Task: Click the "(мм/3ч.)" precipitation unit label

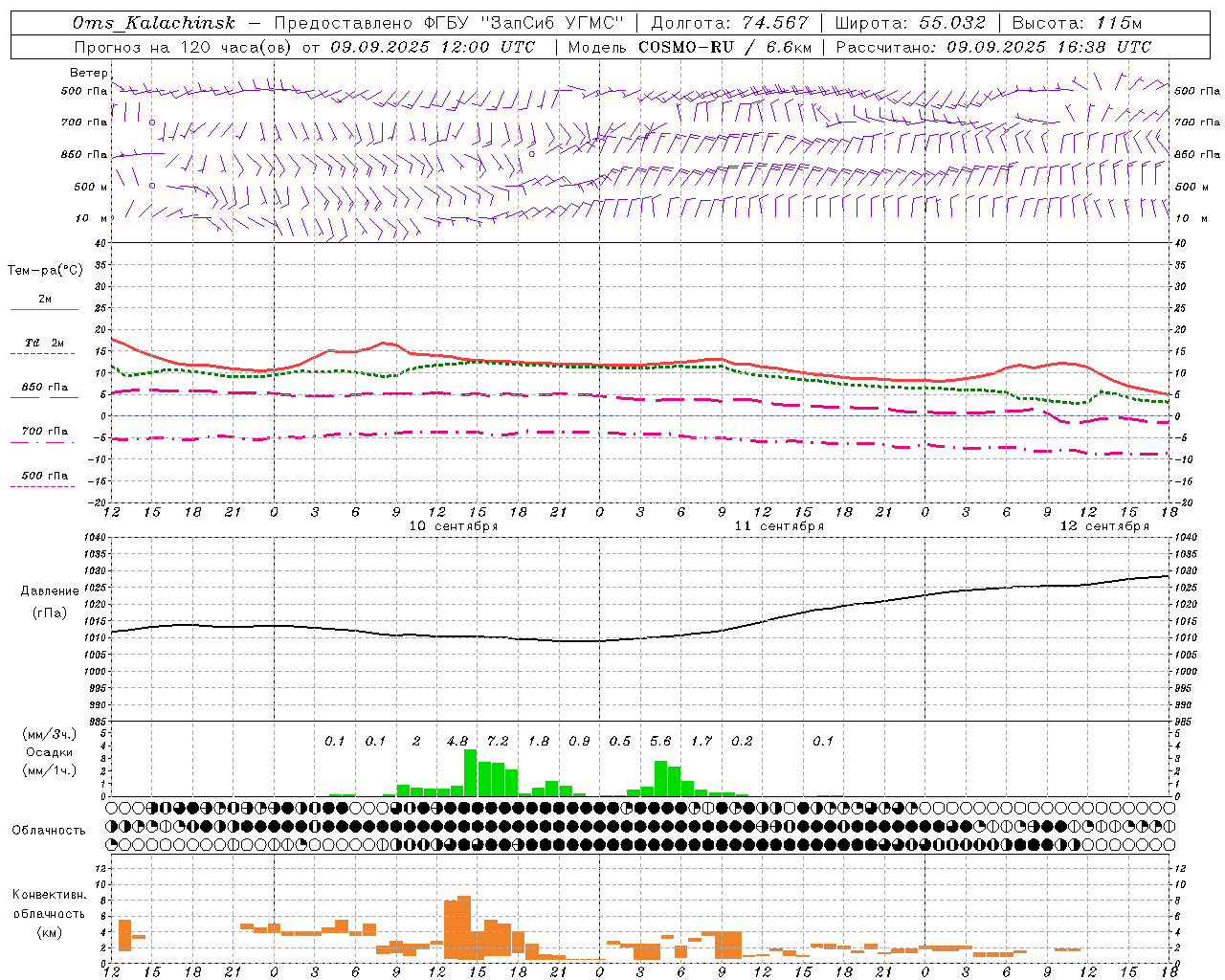Action: pyautogui.click(x=50, y=734)
